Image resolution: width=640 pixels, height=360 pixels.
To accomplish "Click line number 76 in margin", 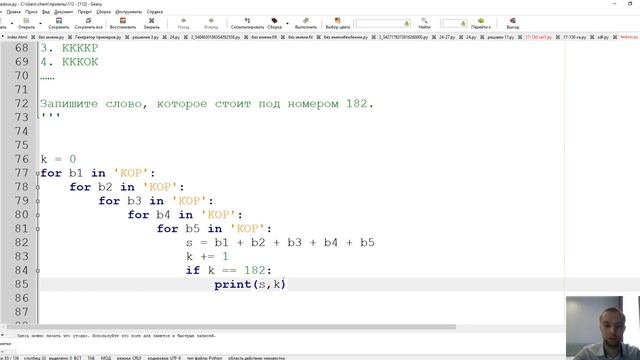I will [22, 159].
